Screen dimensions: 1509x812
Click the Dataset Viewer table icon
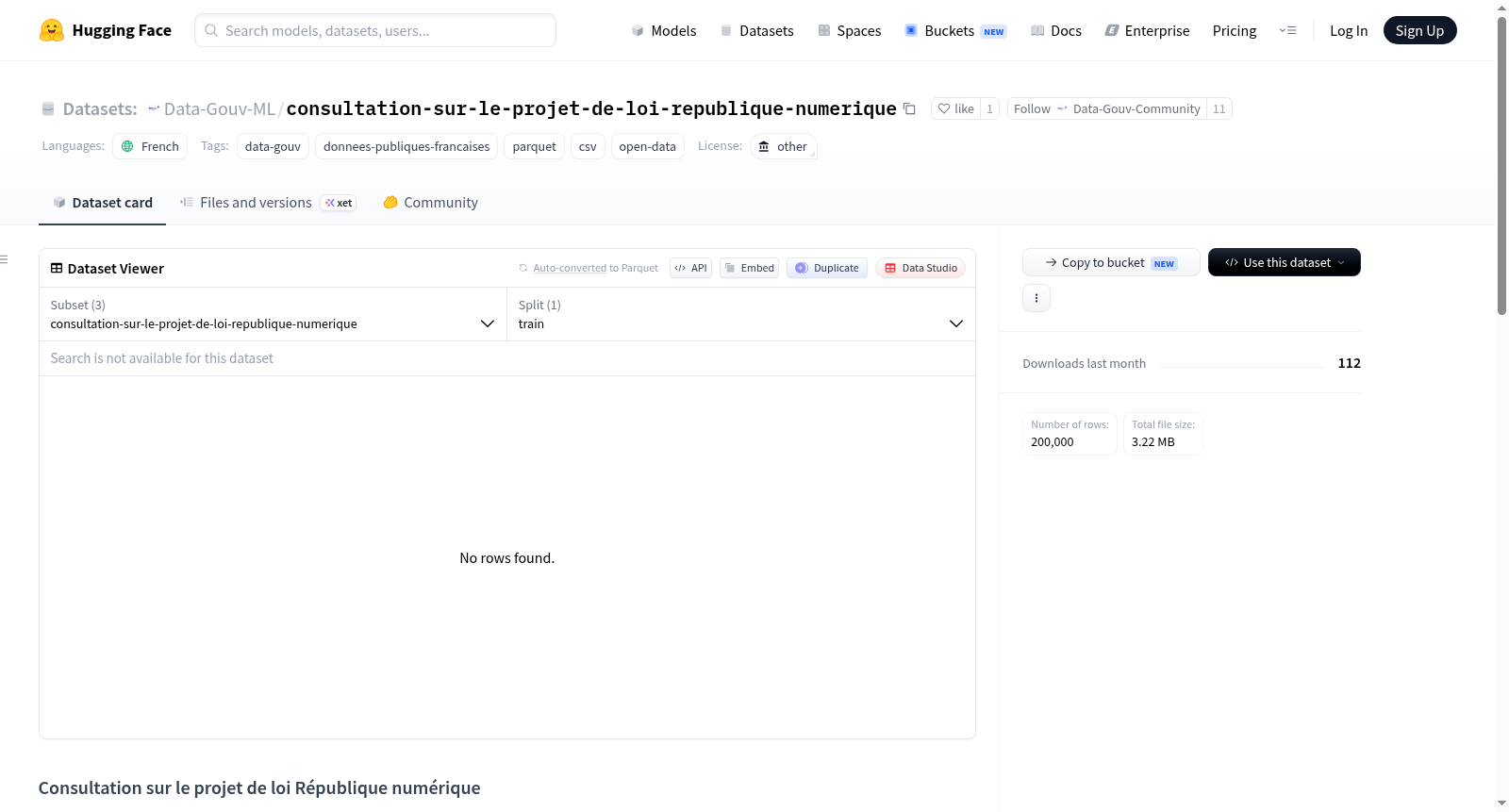click(x=57, y=269)
